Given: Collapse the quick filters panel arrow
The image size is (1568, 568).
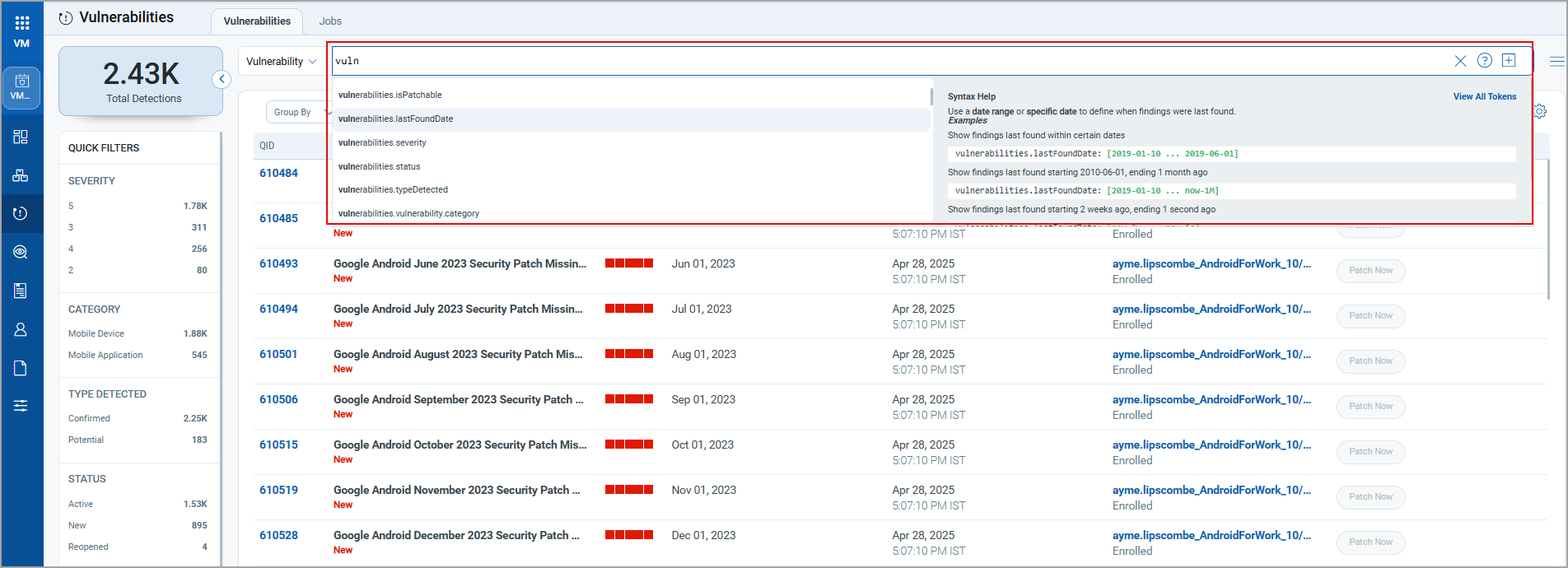Looking at the screenshot, I should 221,79.
